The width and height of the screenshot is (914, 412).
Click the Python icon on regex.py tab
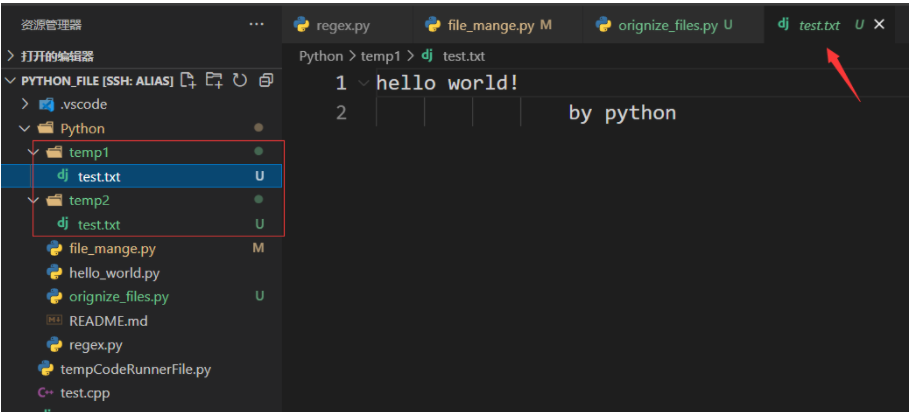tap(301, 25)
